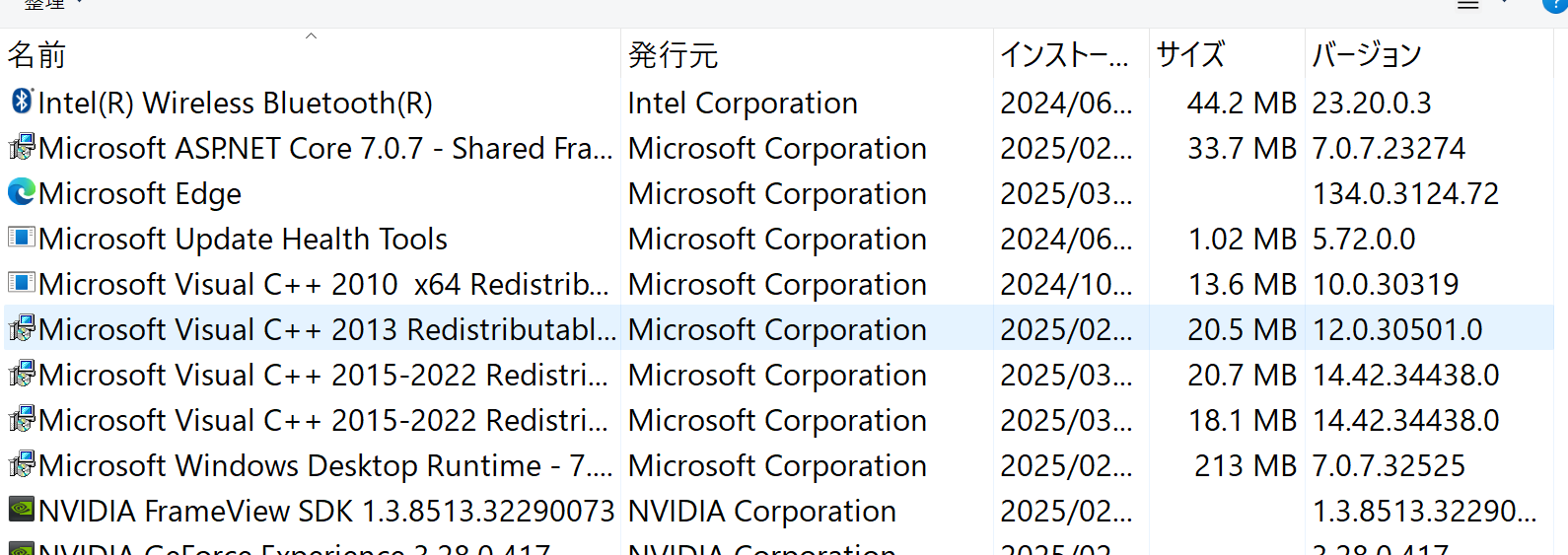The width and height of the screenshot is (1568, 555).
Task: Select the Visual C++ 2015-2022 name in the 18.1 MB row
Action: tap(323, 420)
